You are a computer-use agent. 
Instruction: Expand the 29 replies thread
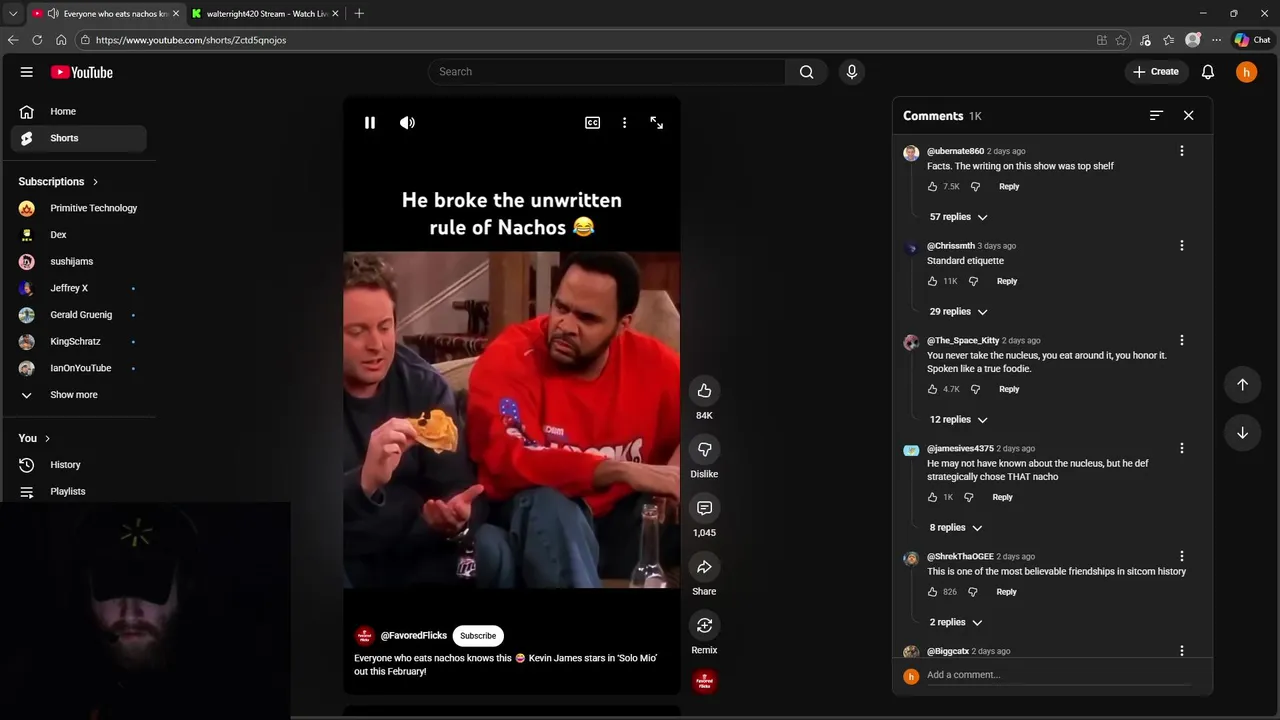point(958,312)
